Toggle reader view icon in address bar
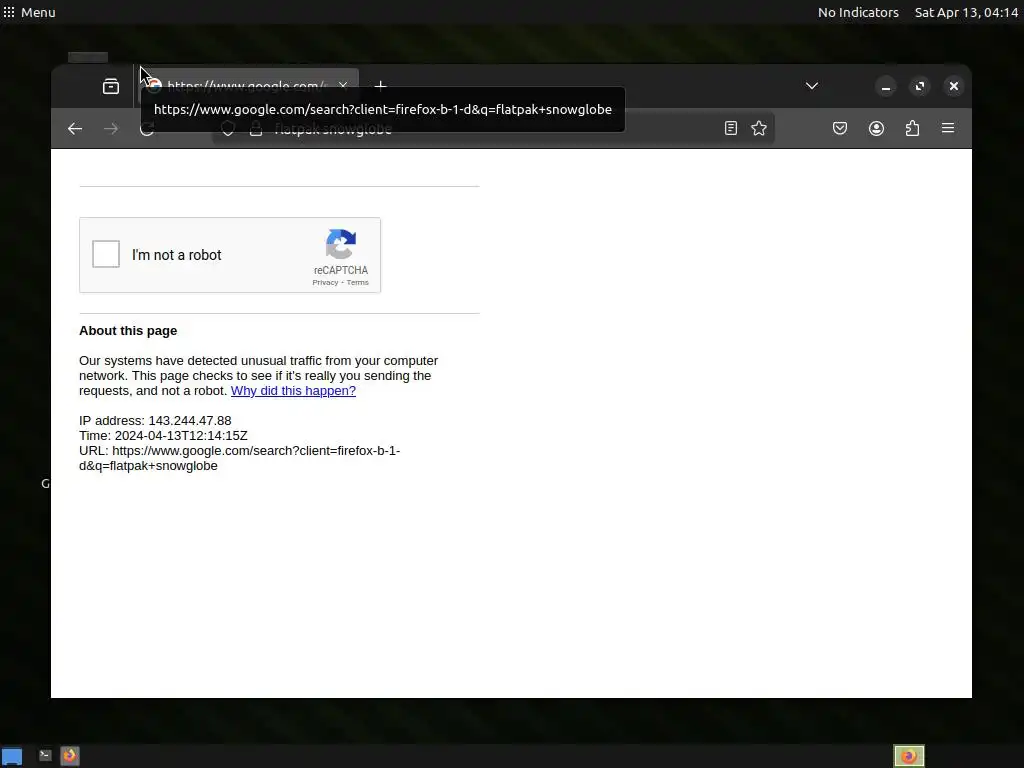Screen dimensions: 1024x768 (731, 128)
